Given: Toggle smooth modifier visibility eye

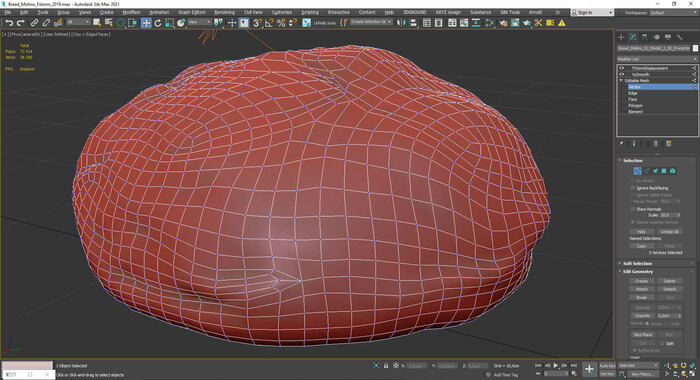Looking at the screenshot, I should point(621,75).
